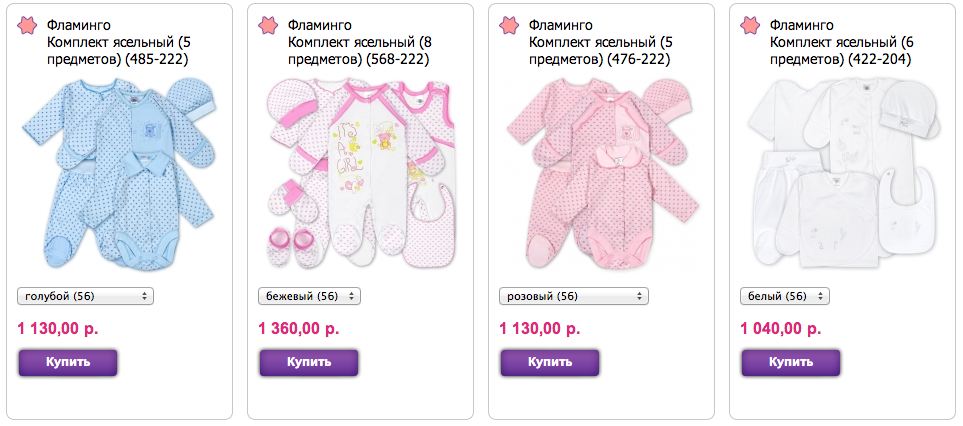Click star icon next to set 422-204
This screenshot has width=963, height=426.
(x=750, y=25)
